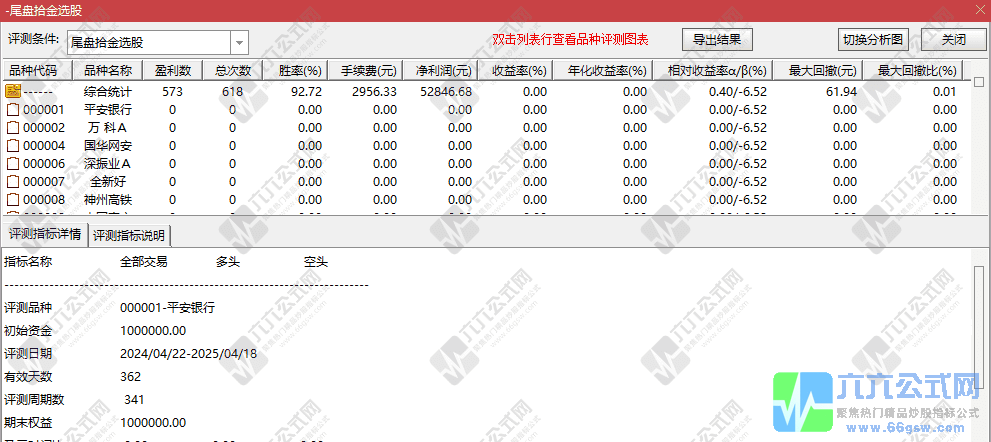Click the red 双击列表行查看品种评测图表 hint
The height and width of the screenshot is (442, 991).
tap(571, 40)
